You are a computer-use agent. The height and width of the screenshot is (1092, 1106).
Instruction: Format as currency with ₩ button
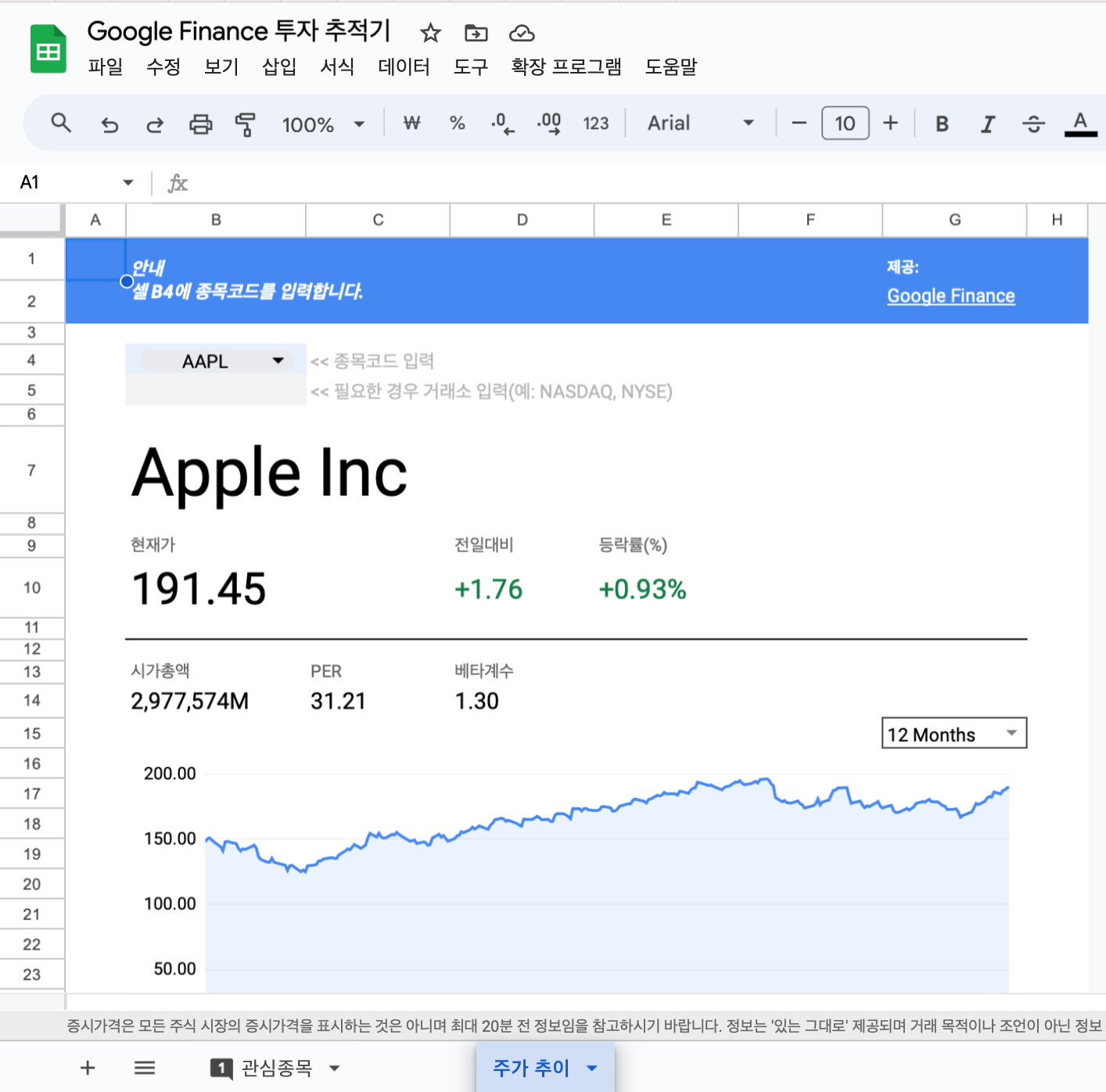coord(412,123)
